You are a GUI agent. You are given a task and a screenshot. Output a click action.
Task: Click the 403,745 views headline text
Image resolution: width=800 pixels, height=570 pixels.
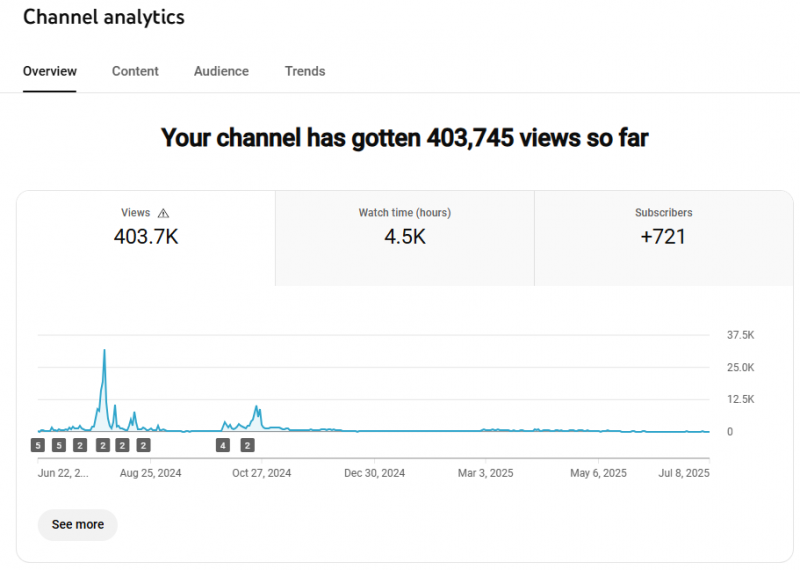404,138
